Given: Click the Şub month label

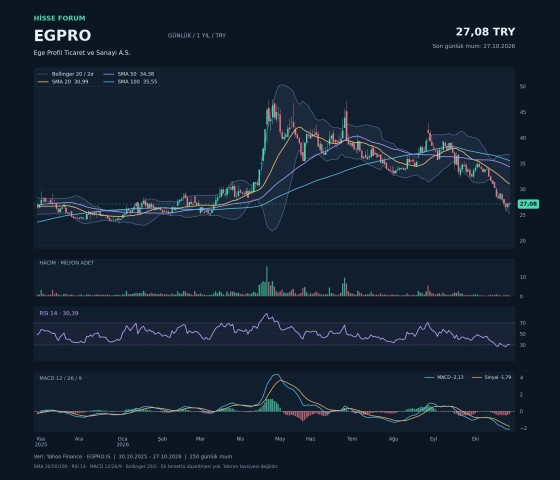Looking at the screenshot, I should 162,439.
